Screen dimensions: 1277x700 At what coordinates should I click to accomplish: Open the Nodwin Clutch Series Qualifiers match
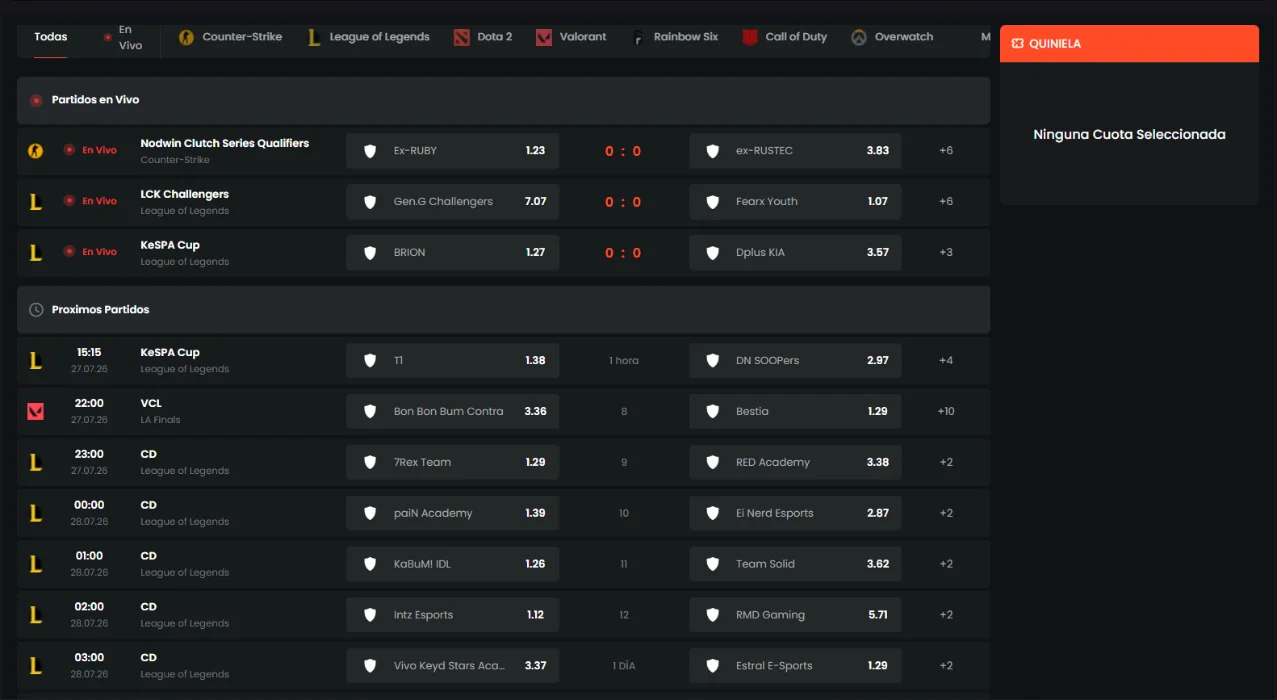pyautogui.click(x=225, y=143)
